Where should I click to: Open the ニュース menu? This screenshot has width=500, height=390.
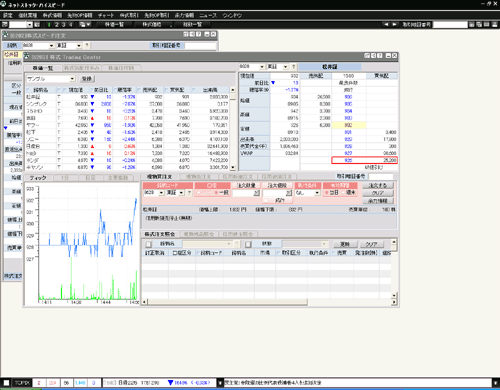pyautogui.click(x=208, y=15)
